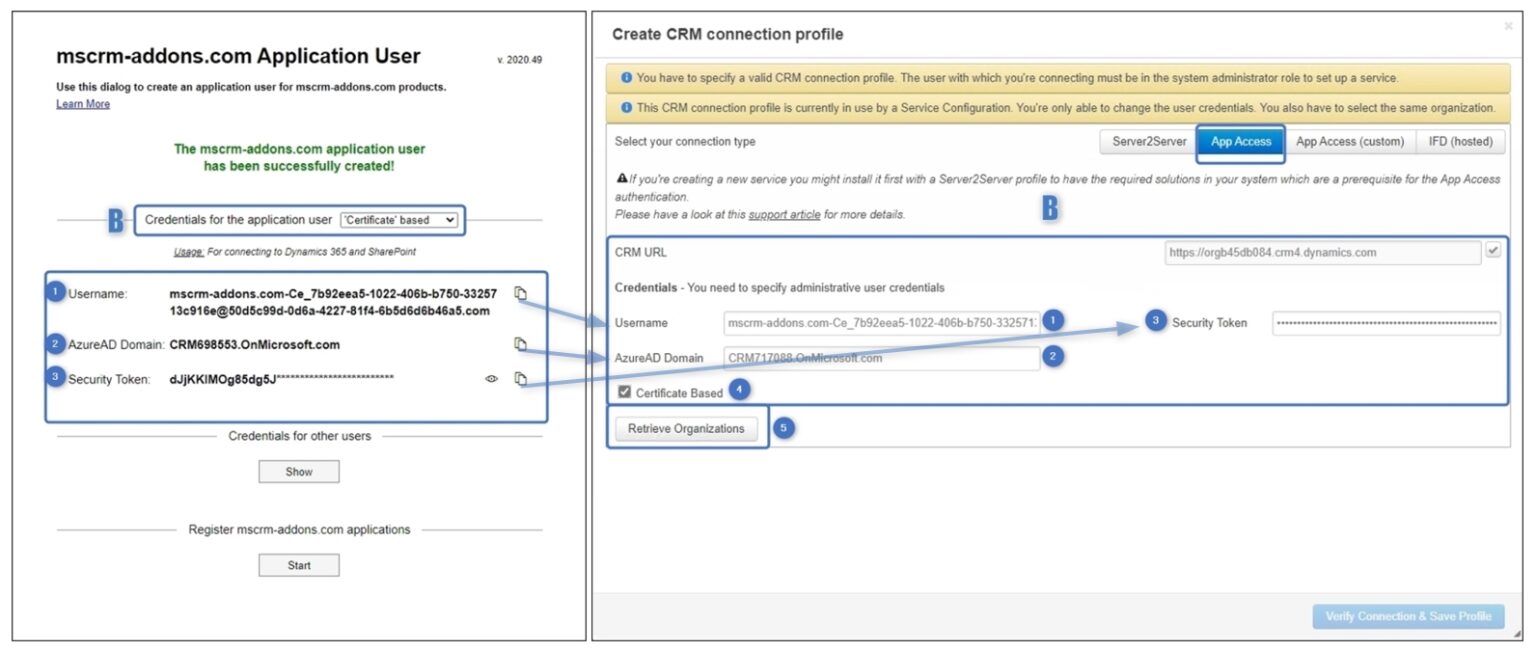Uncheck the Certificate Based checkbox
The height and width of the screenshot is (651, 1536).
pos(623,392)
